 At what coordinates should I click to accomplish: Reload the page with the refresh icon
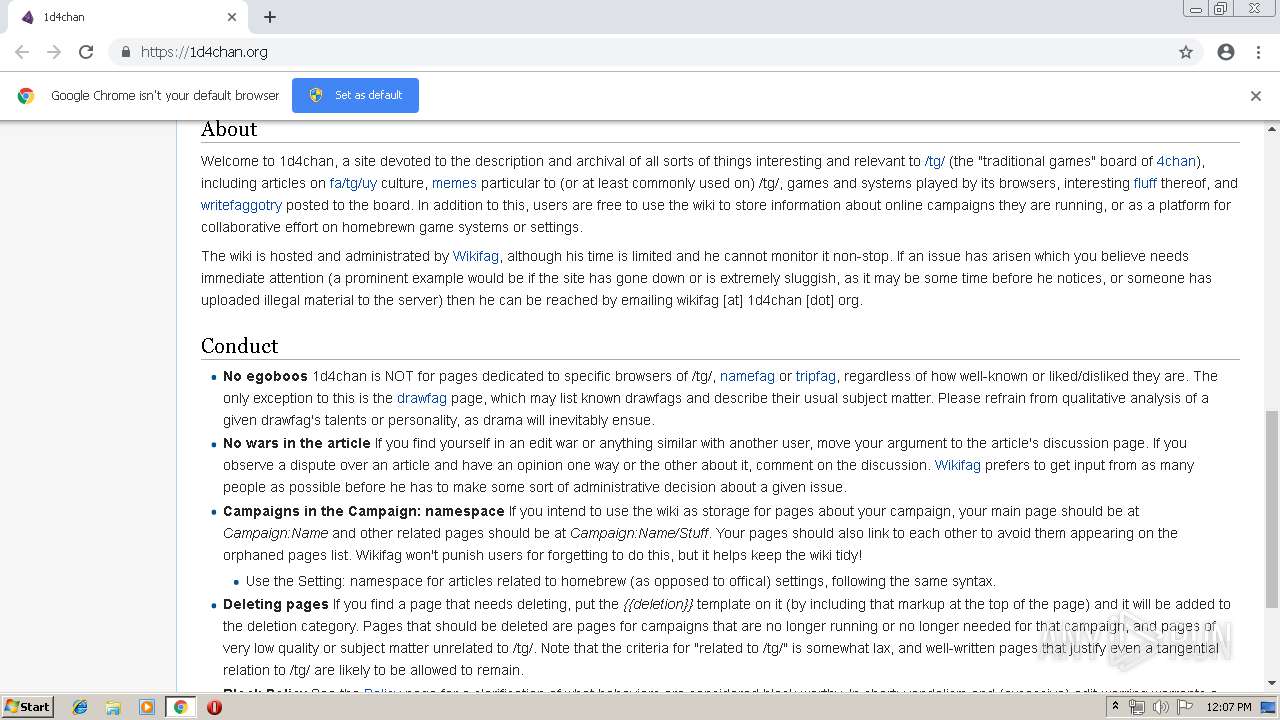[x=86, y=52]
